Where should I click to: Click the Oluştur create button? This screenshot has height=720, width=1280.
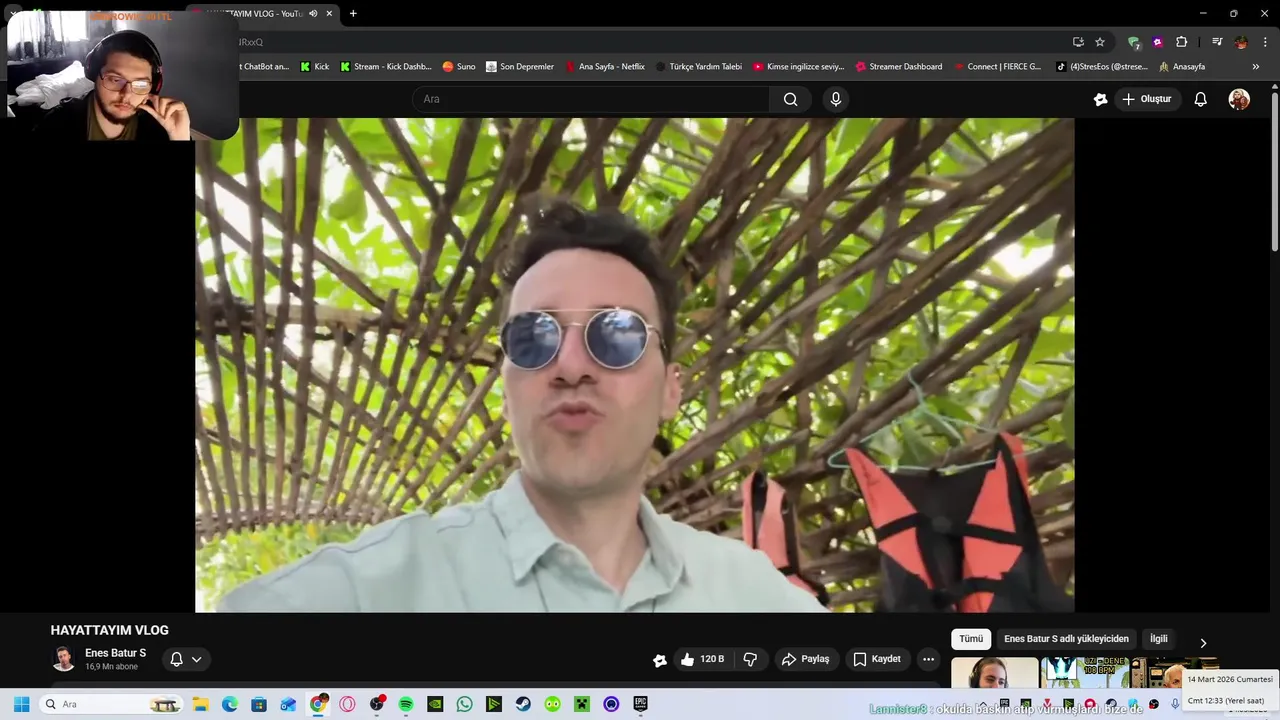coord(1146,99)
